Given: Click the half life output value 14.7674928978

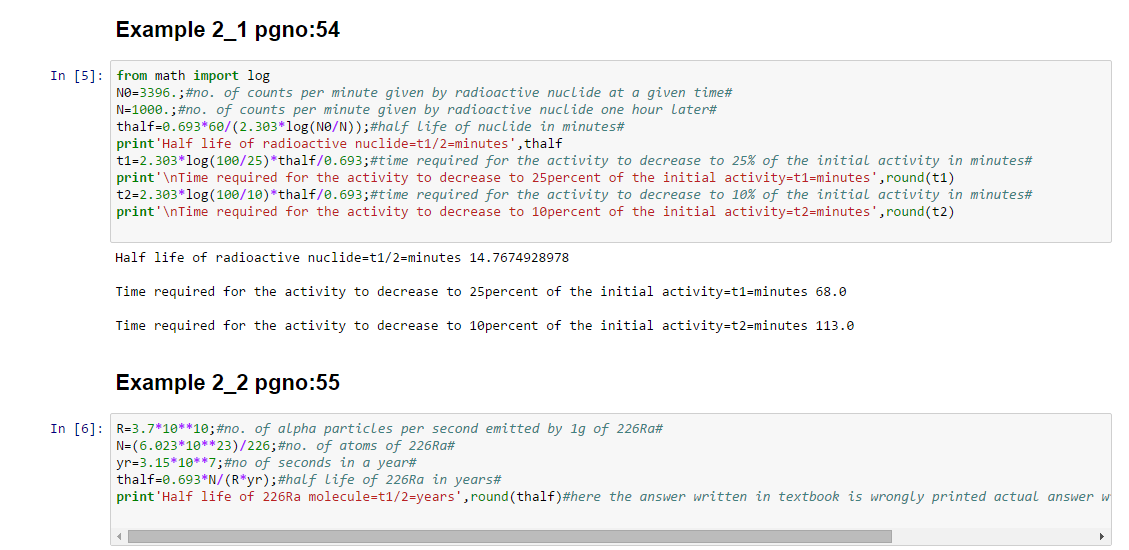Looking at the screenshot, I should 519,258.
